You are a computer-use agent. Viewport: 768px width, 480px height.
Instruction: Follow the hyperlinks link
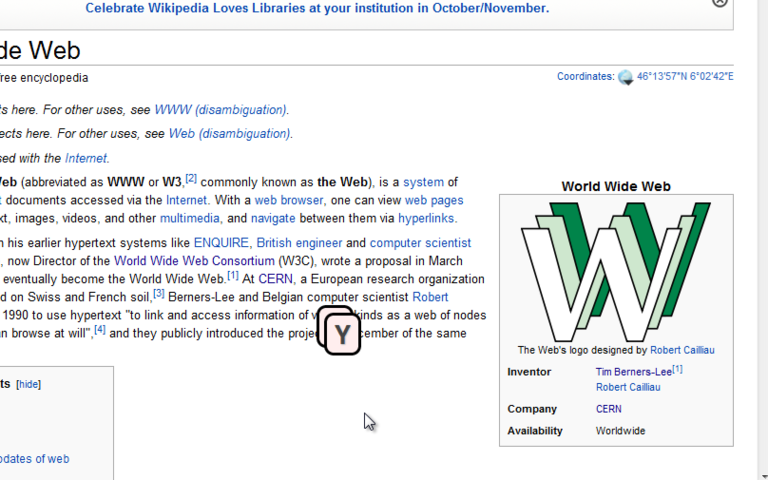pyautogui.click(x=426, y=218)
